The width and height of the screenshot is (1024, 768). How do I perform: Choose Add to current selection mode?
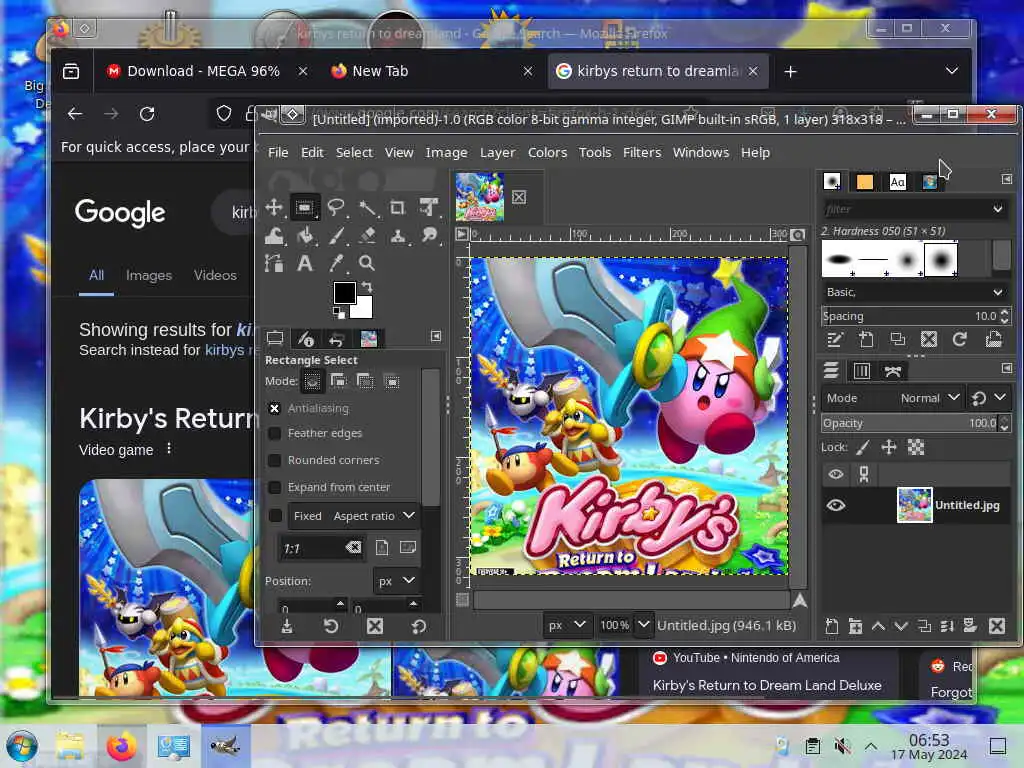[338, 381]
